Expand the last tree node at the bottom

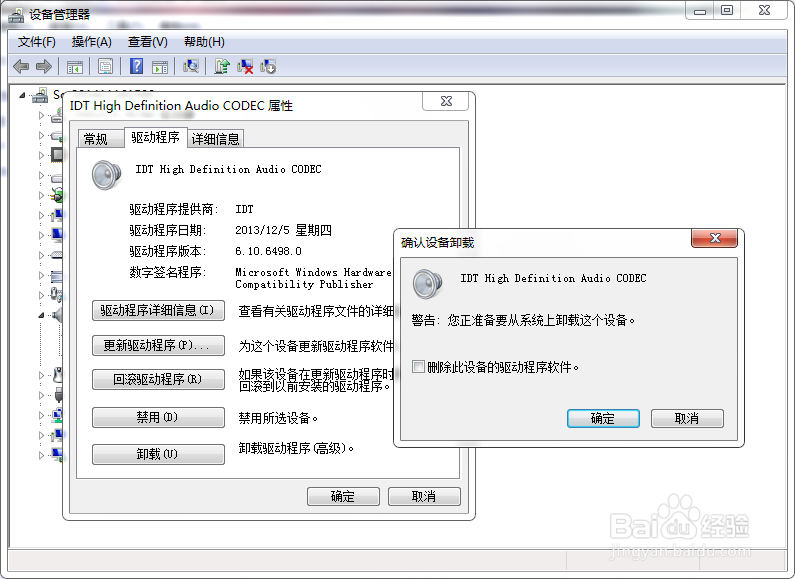click(x=42, y=455)
